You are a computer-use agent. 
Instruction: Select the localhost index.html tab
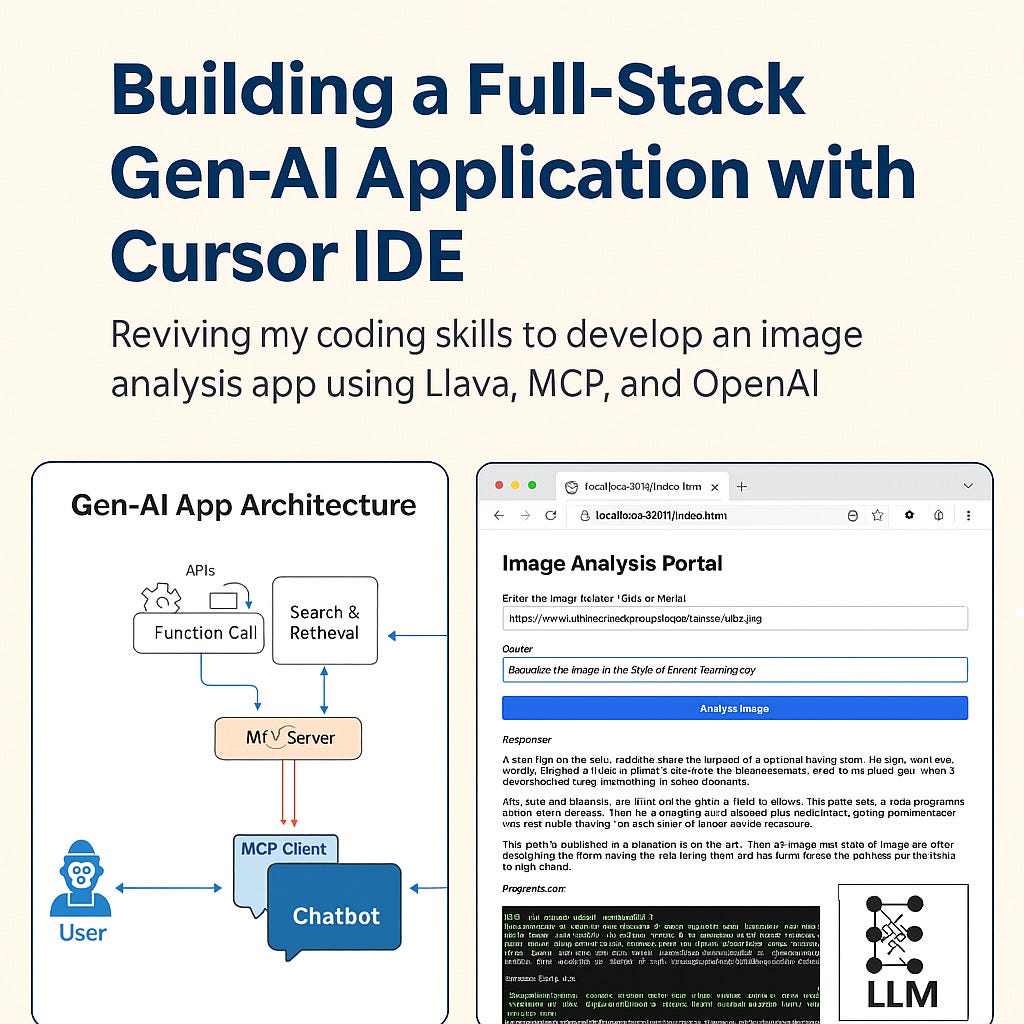(x=642, y=487)
